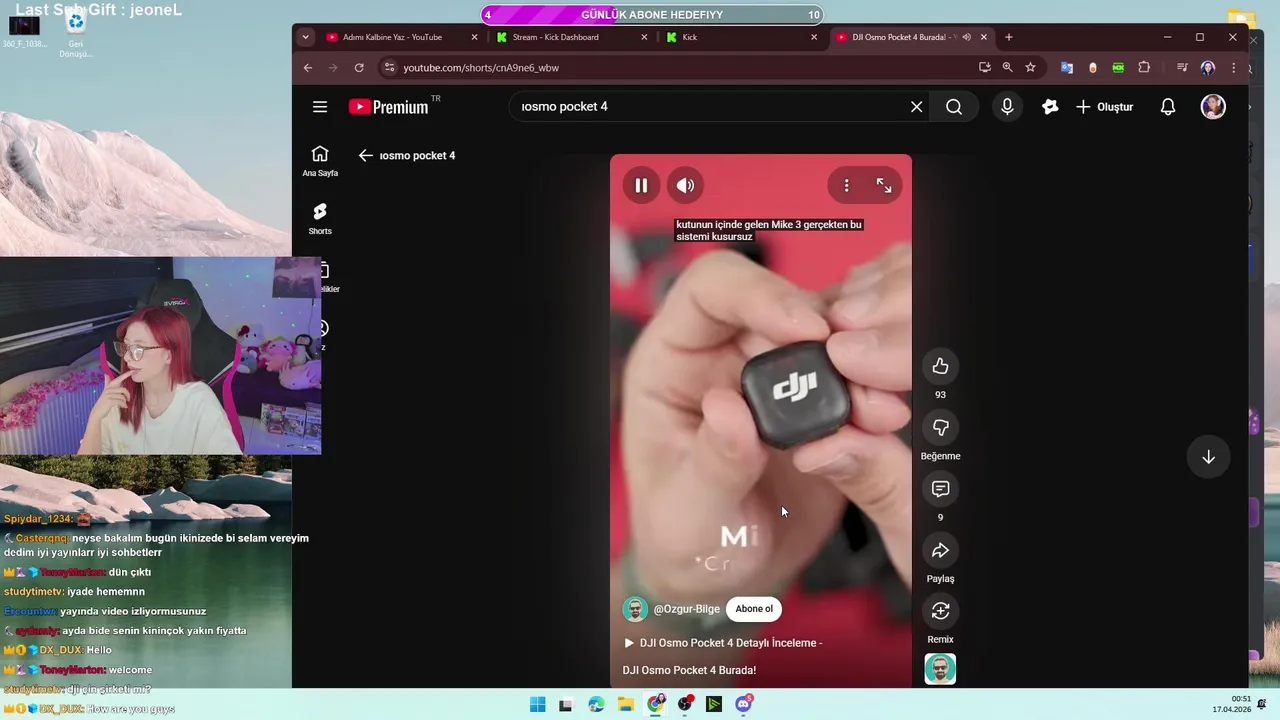1280x720 pixels.
Task: Click the address bar URL
Action: pos(481,68)
